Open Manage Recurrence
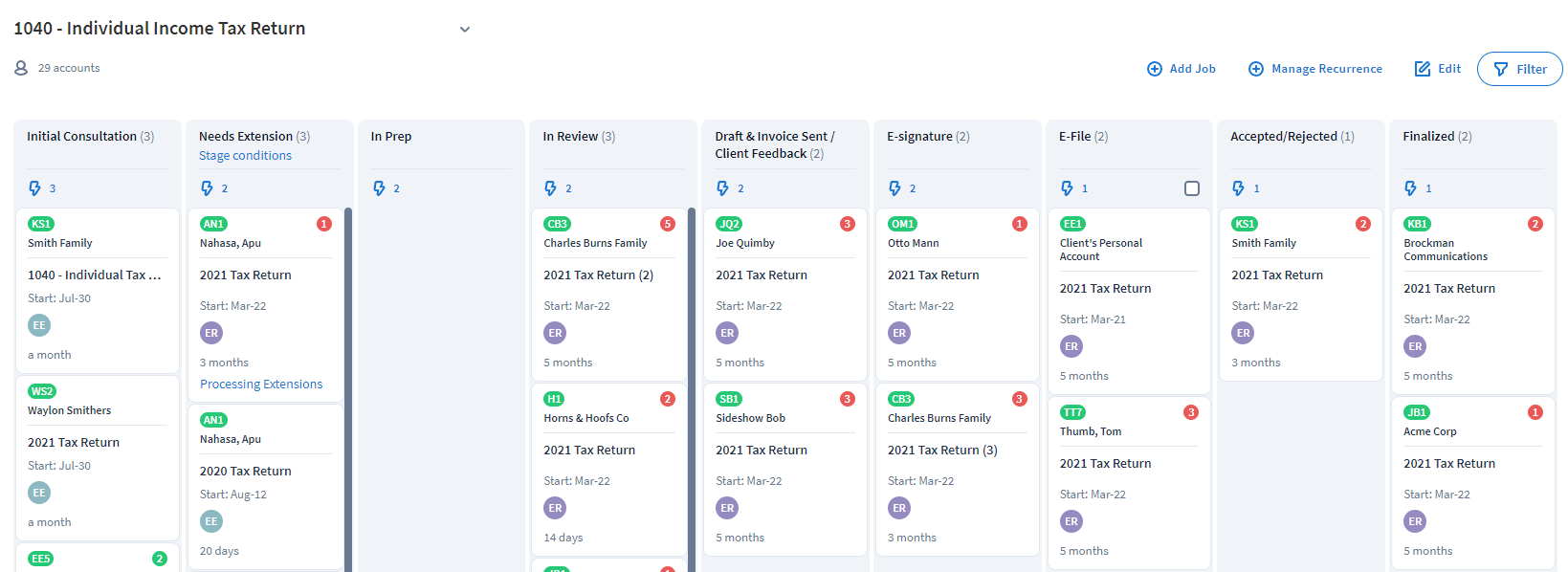The width and height of the screenshot is (1568, 572). point(1315,69)
